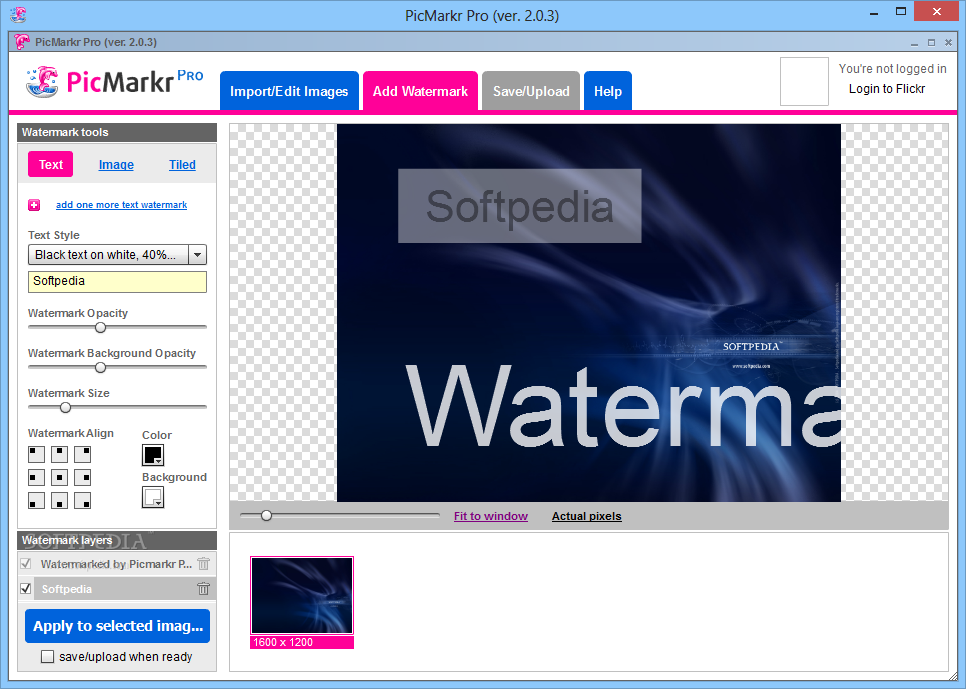The width and height of the screenshot is (966, 689).
Task: Click 'Fit to window' link
Action: tap(490, 516)
